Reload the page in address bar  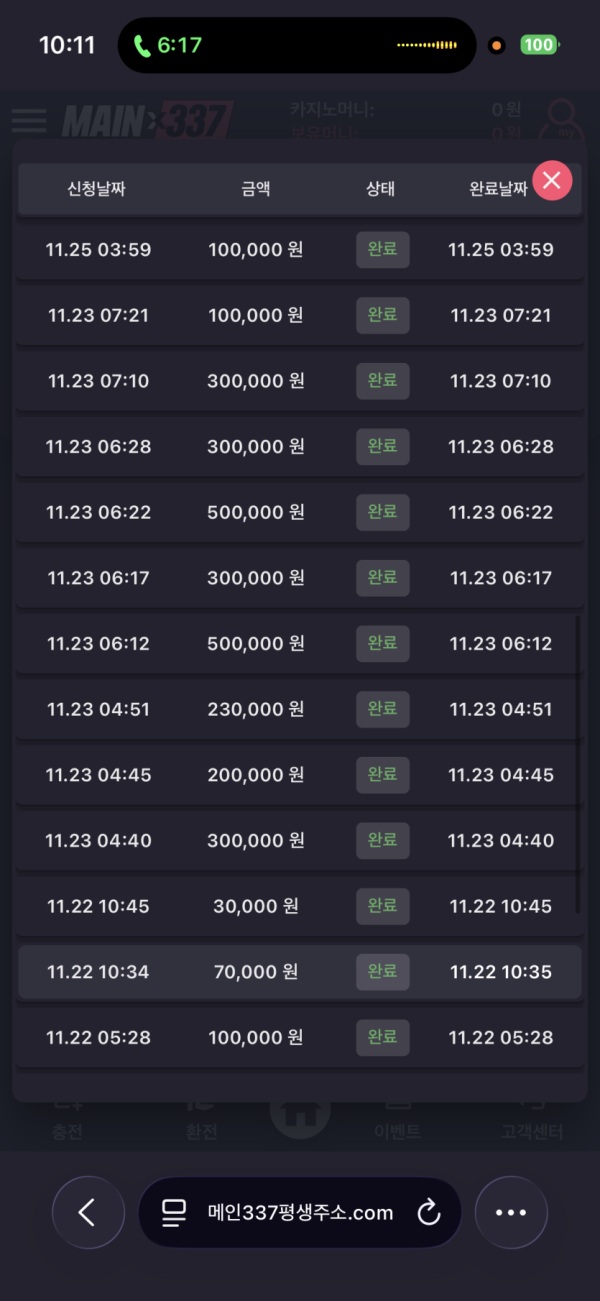tap(429, 1213)
